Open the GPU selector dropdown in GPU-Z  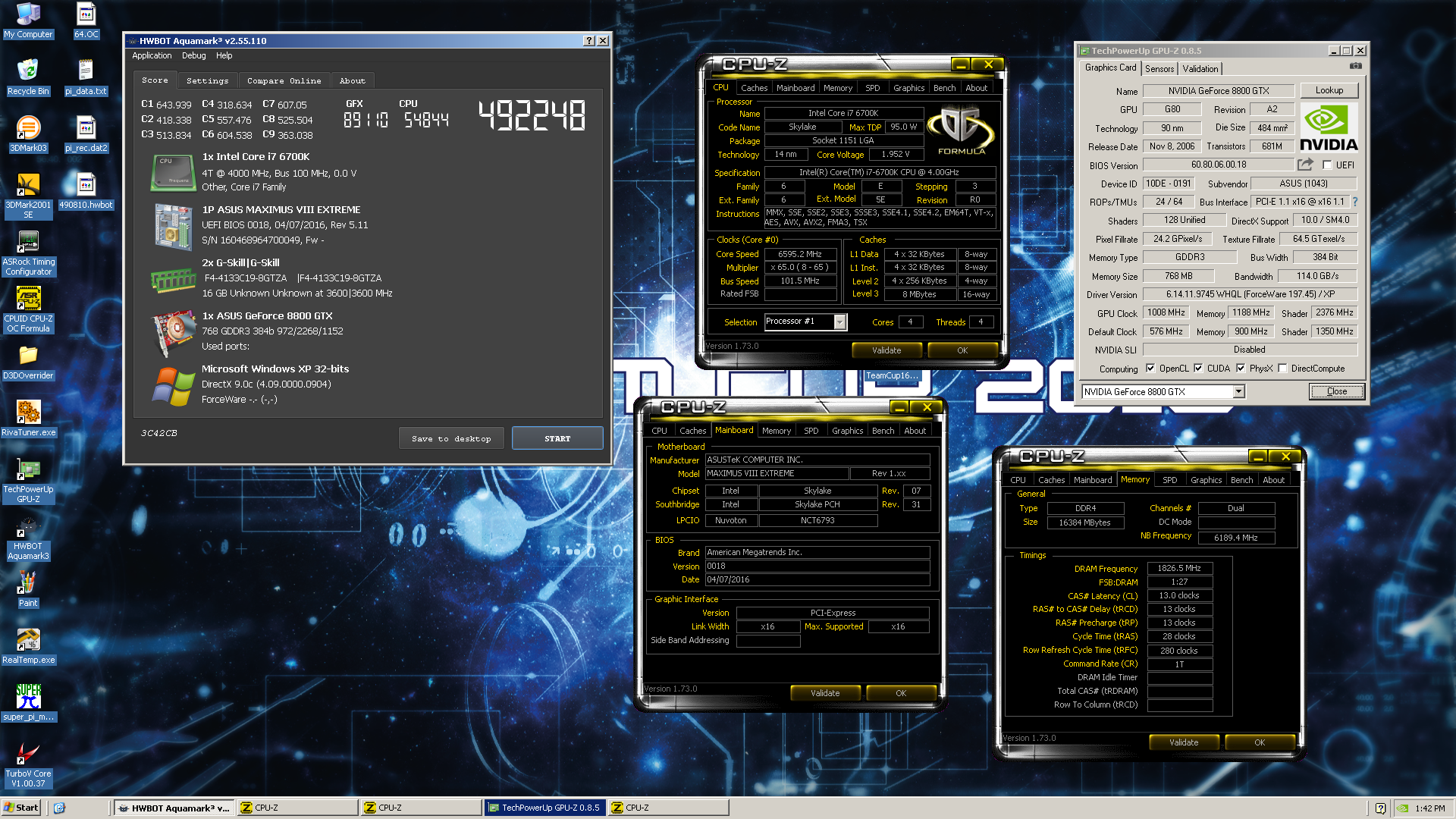1238,392
